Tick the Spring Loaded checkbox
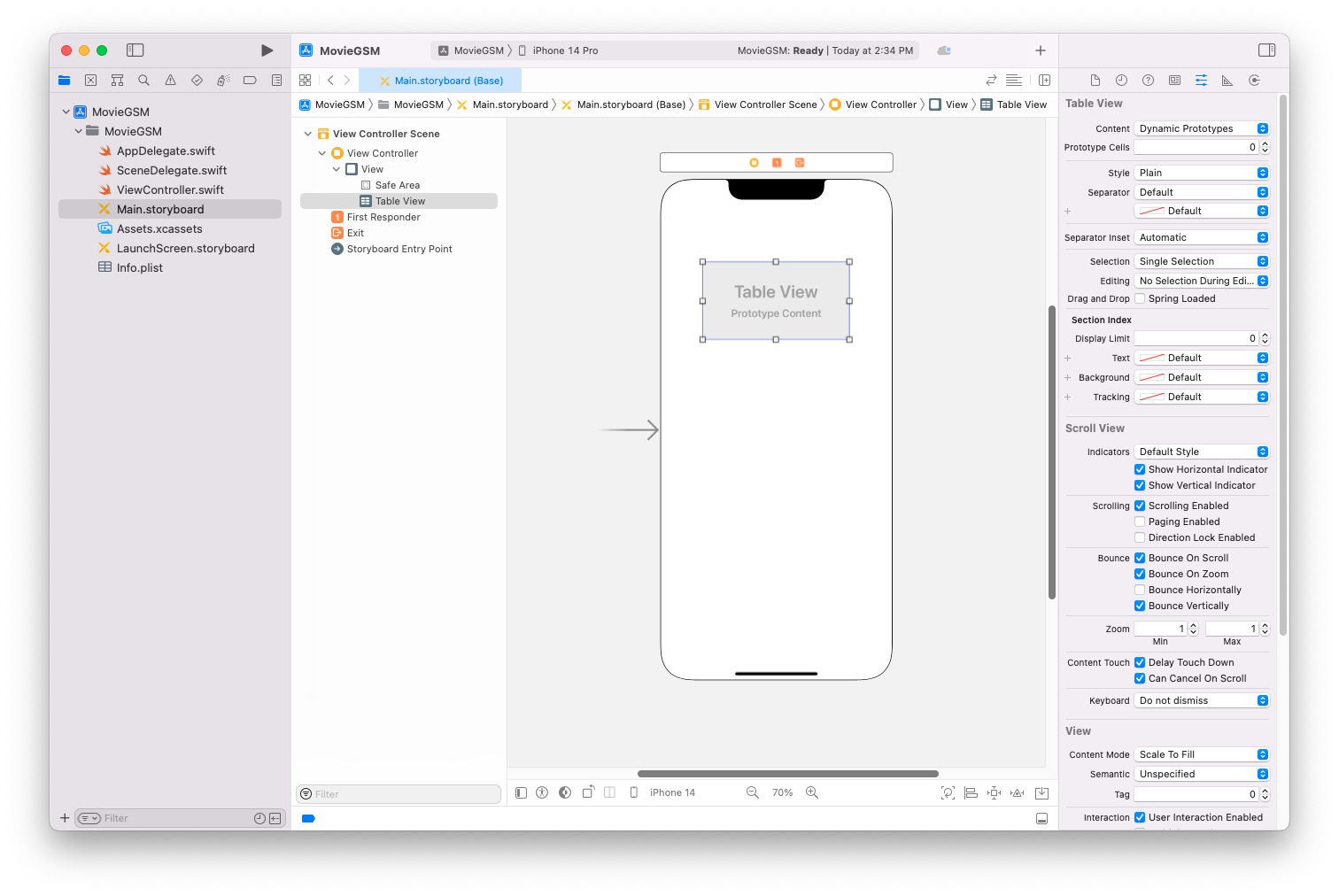 (1140, 298)
